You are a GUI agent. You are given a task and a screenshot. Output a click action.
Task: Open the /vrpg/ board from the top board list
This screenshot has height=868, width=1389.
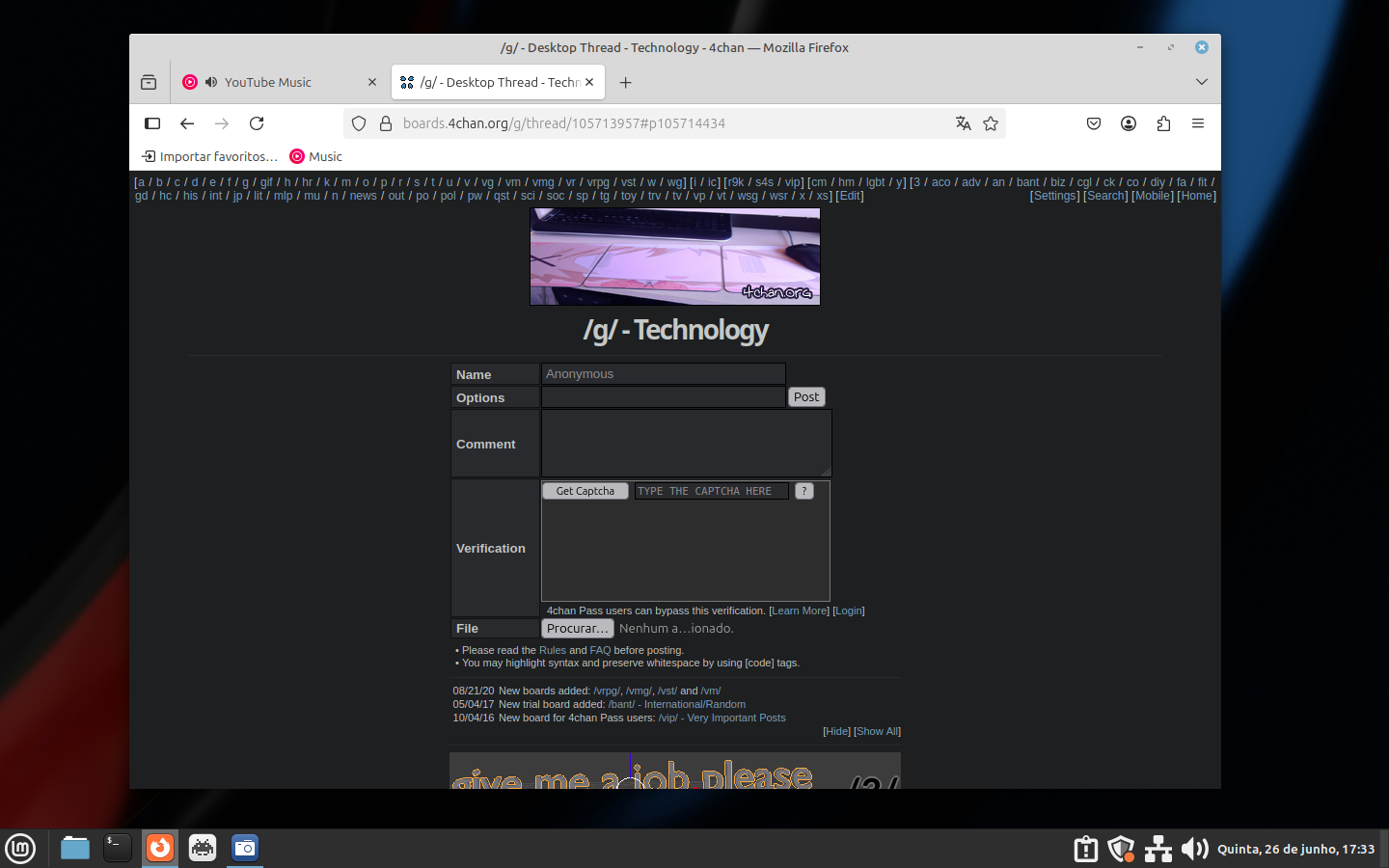pos(598,182)
